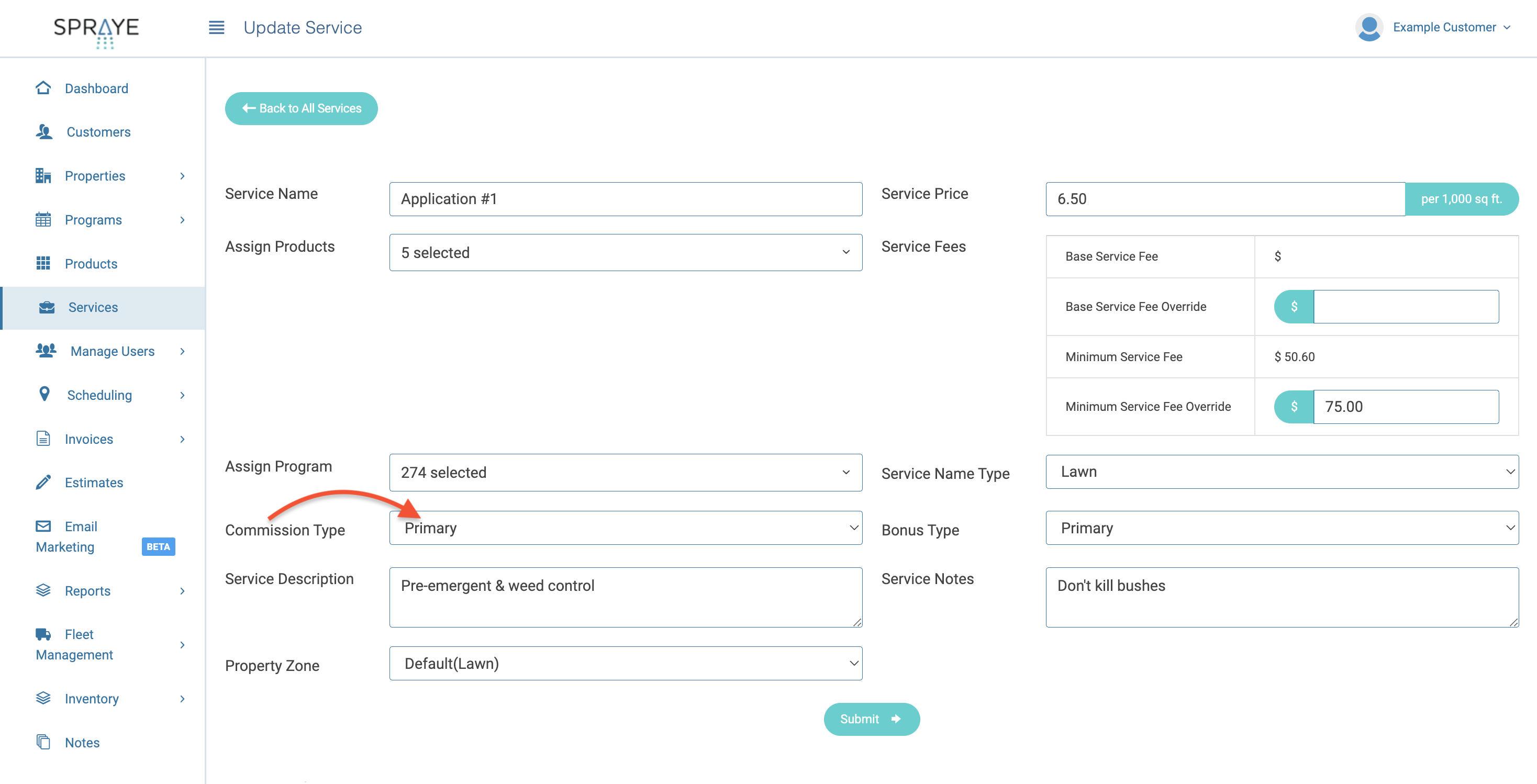Click the Products grid icon

click(x=43, y=263)
